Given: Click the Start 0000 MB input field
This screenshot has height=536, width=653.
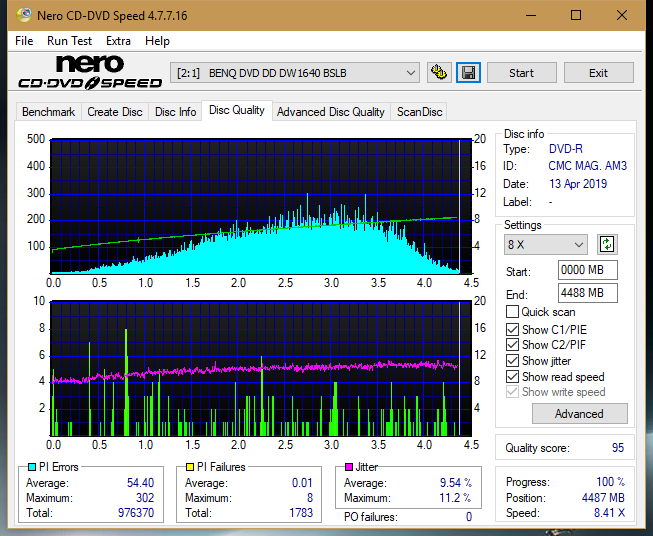Looking at the screenshot, I should tap(588, 270).
